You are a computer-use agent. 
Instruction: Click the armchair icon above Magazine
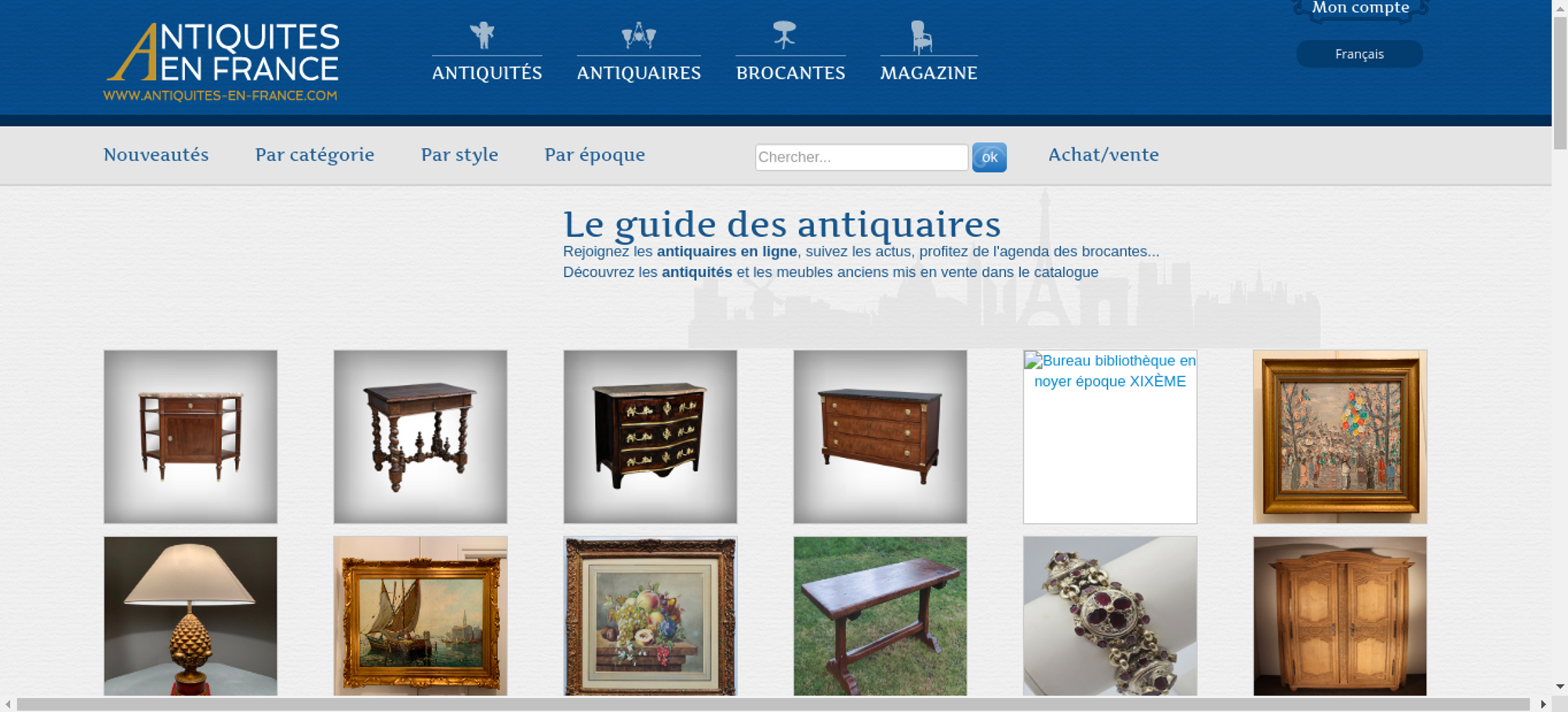921,37
